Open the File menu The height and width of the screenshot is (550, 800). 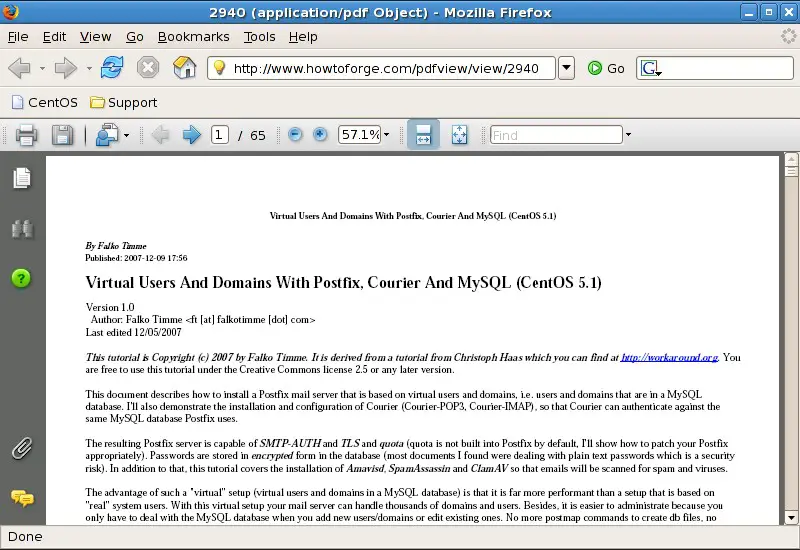[x=18, y=37]
